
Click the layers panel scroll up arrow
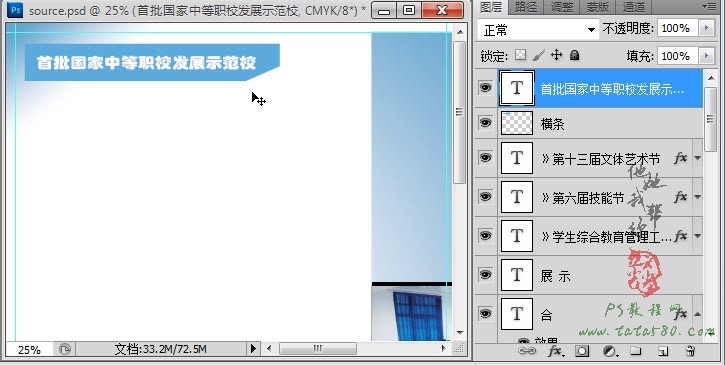[x=710, y=78]
